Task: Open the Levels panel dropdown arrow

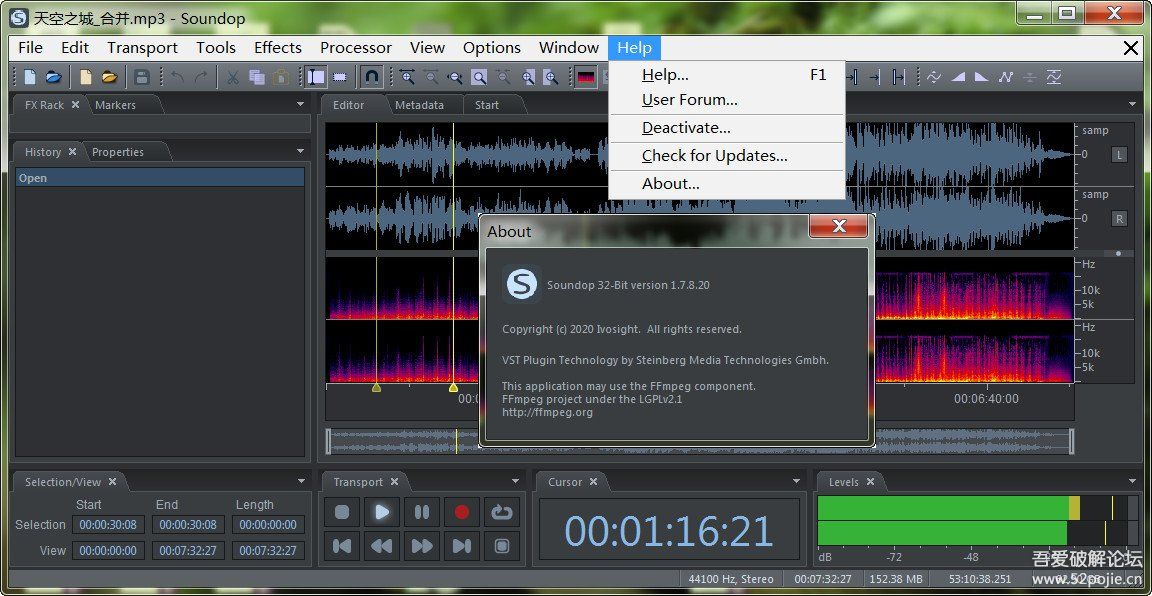Action: tap(1134, 481)
